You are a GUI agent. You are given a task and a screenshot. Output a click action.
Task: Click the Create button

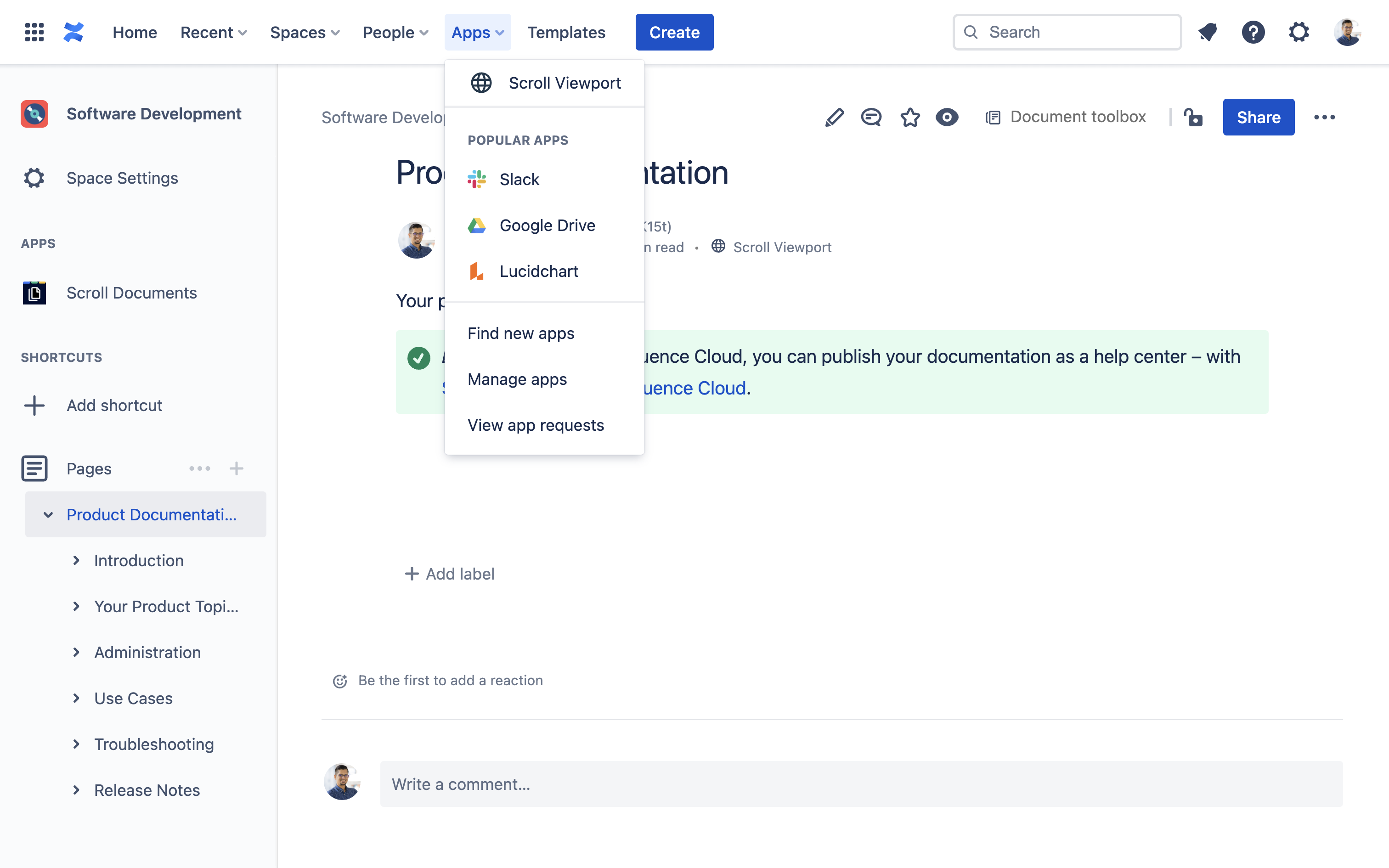click(x=674, y=32)
